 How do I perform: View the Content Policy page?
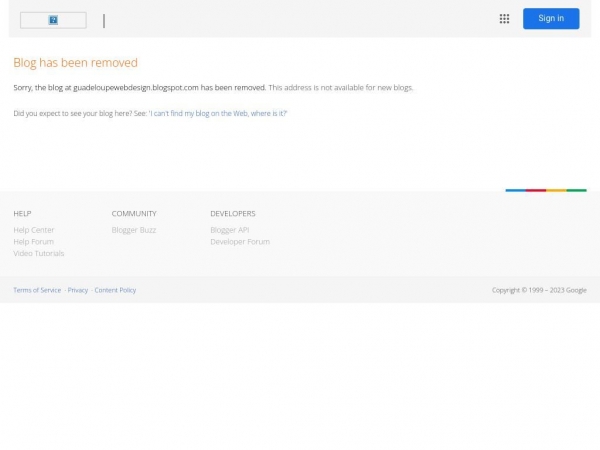115,290
